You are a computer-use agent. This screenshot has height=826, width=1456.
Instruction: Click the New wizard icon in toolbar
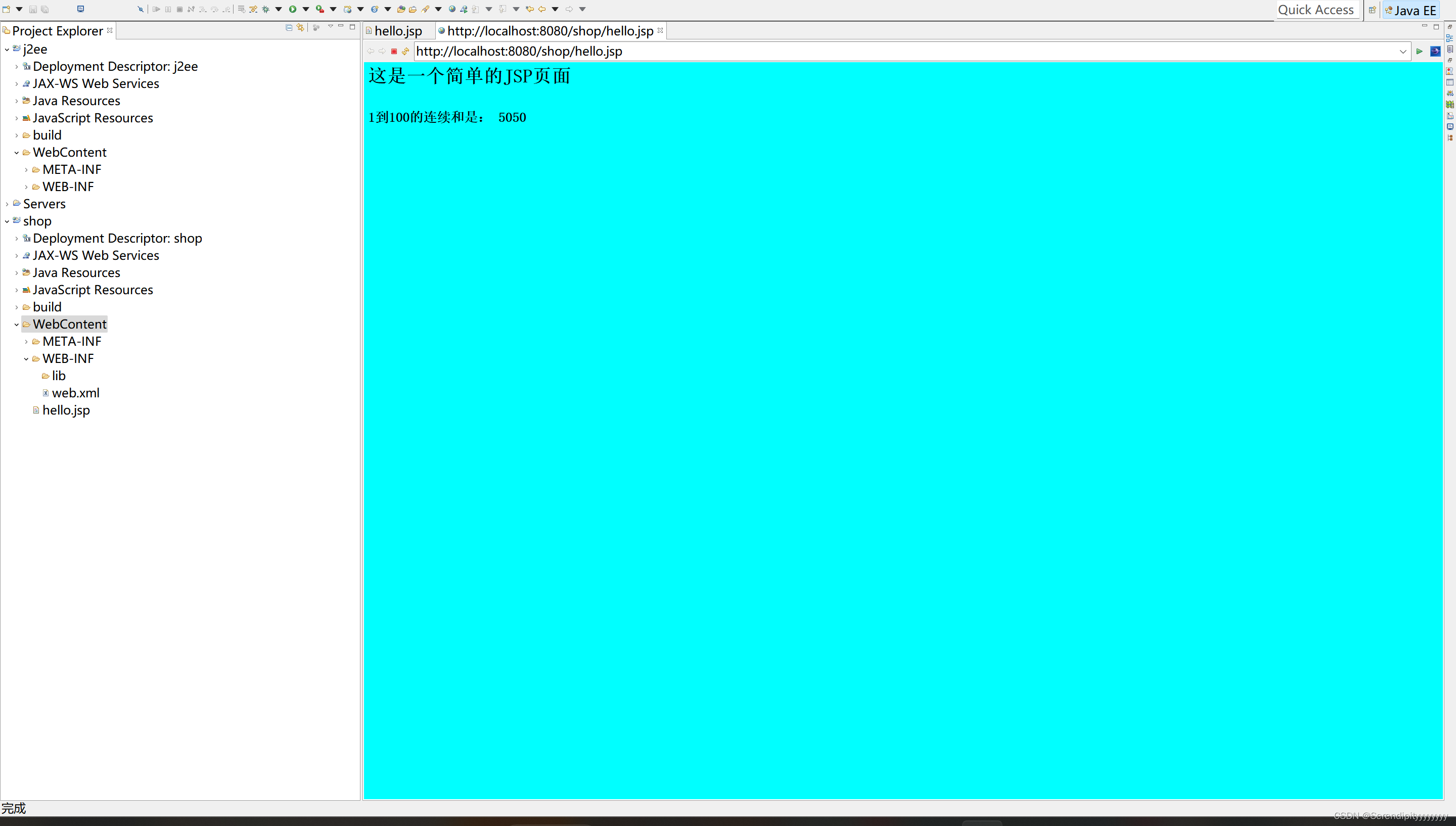tap(6, 9)
